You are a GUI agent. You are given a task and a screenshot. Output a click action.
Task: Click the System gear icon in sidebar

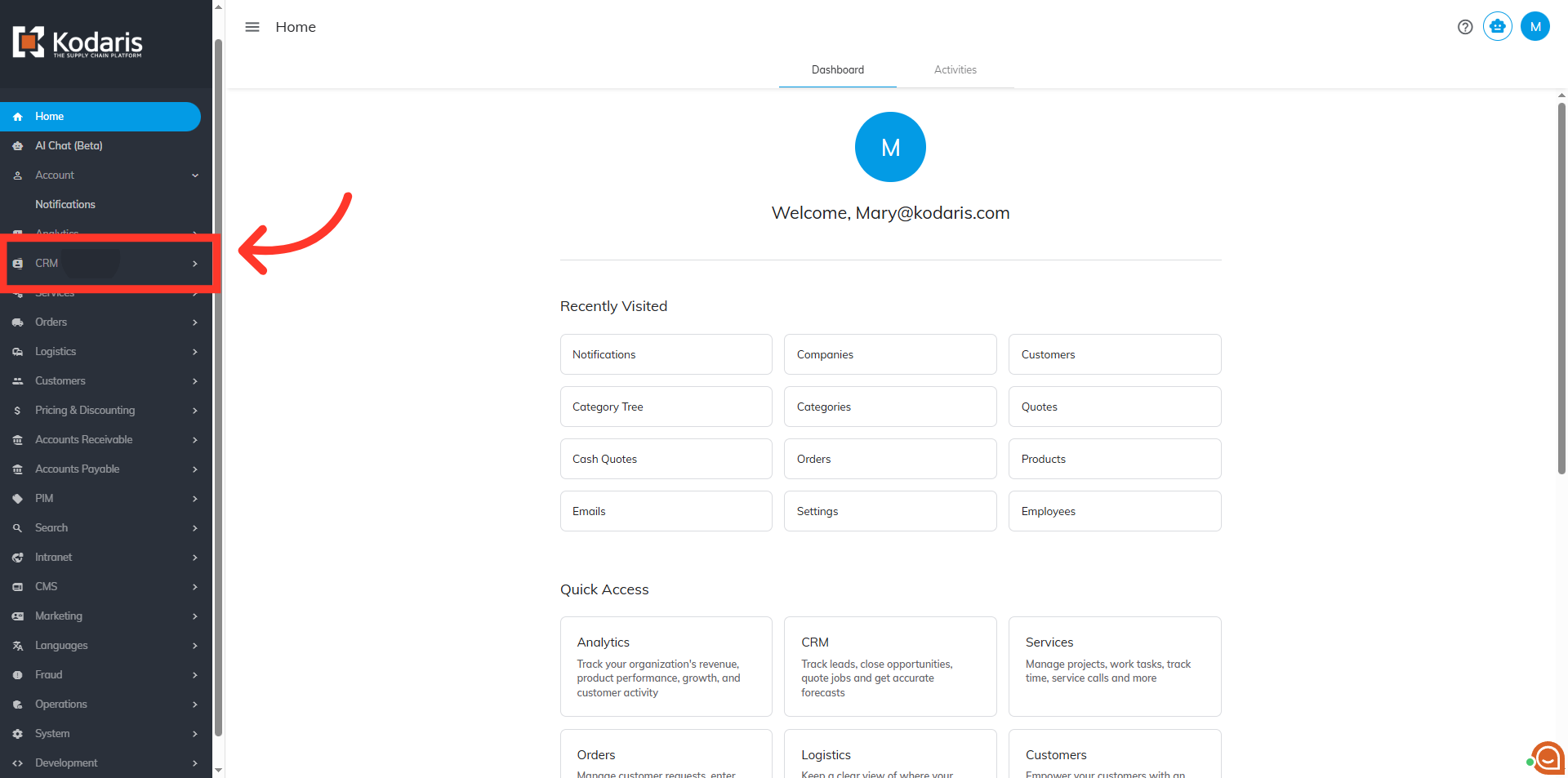click(x=18, y=734)
